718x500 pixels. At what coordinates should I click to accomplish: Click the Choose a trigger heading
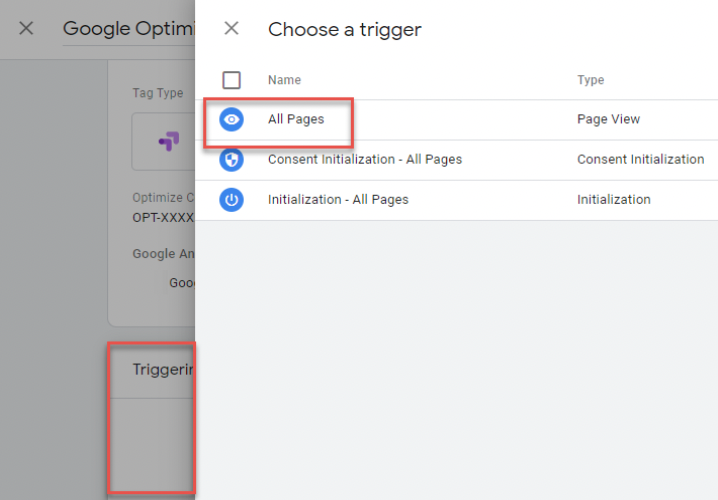pos(344,30)
